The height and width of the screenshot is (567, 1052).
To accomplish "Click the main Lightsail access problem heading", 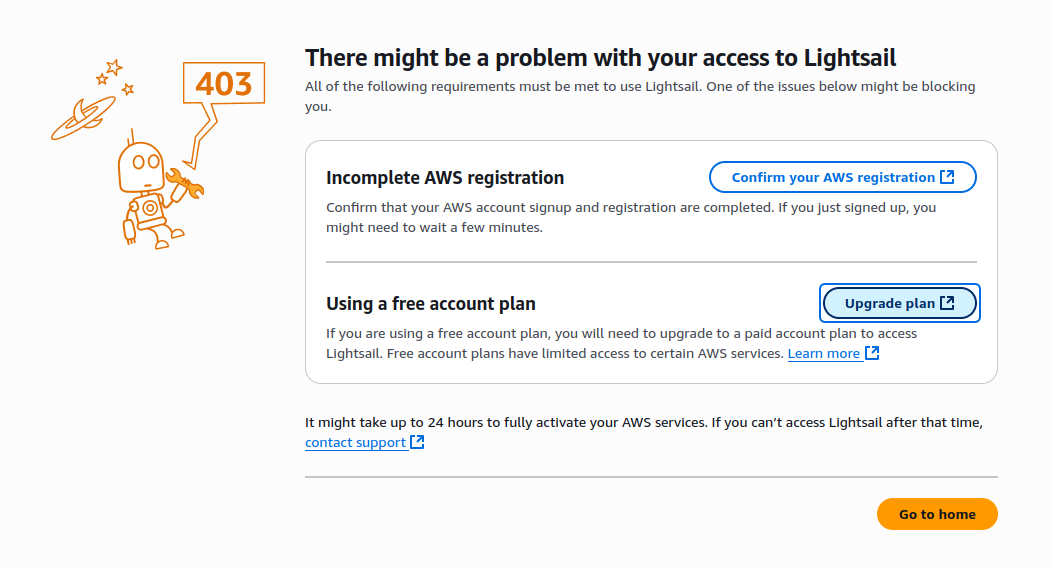I will [600, 58].
